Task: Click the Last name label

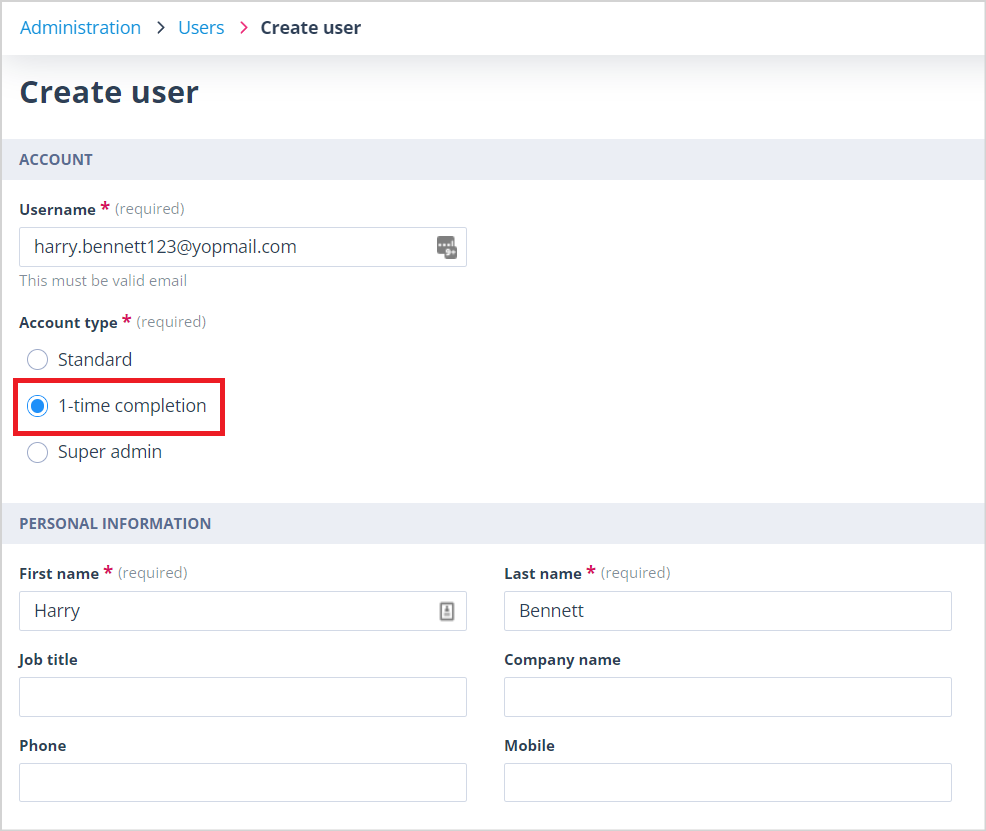Action: [543, 573]
